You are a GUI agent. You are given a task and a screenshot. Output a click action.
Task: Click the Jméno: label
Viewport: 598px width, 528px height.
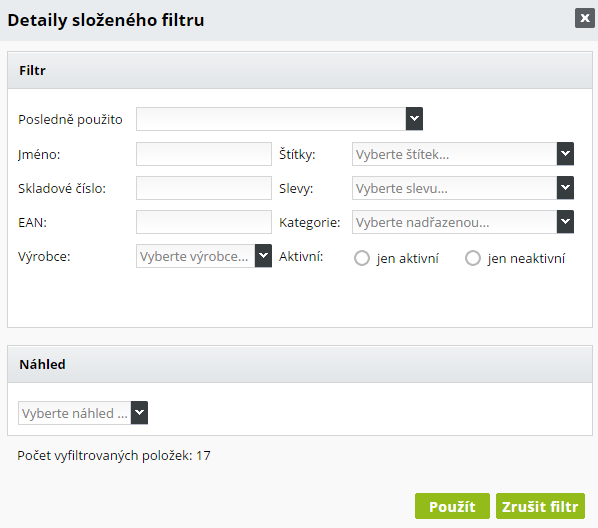tap(39, 155)
